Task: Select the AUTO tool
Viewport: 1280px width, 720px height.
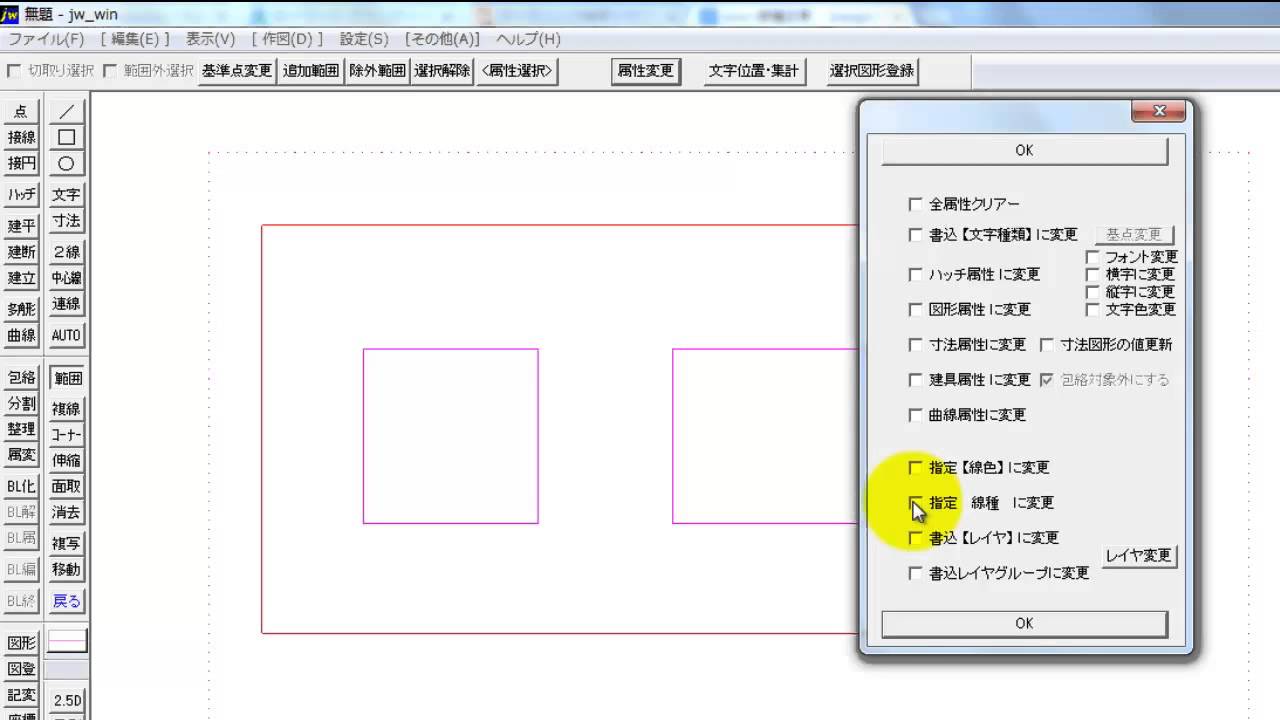Action: (66, 335)
